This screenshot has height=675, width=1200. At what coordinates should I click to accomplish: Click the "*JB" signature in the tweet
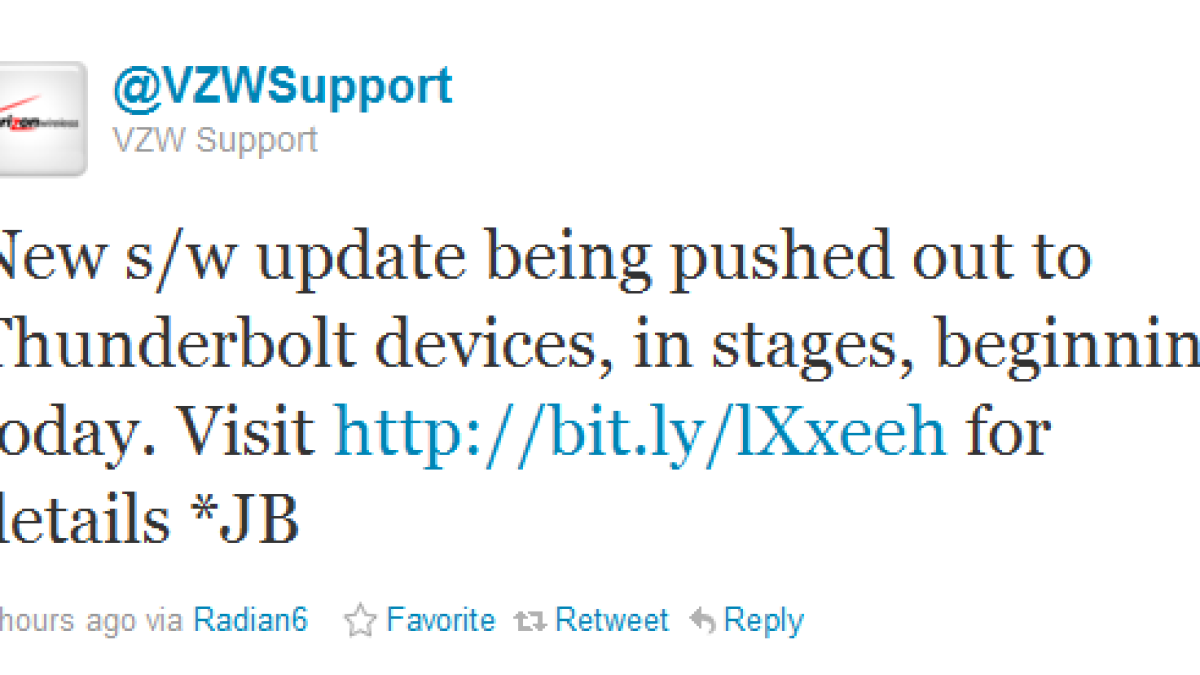[249, 522]
